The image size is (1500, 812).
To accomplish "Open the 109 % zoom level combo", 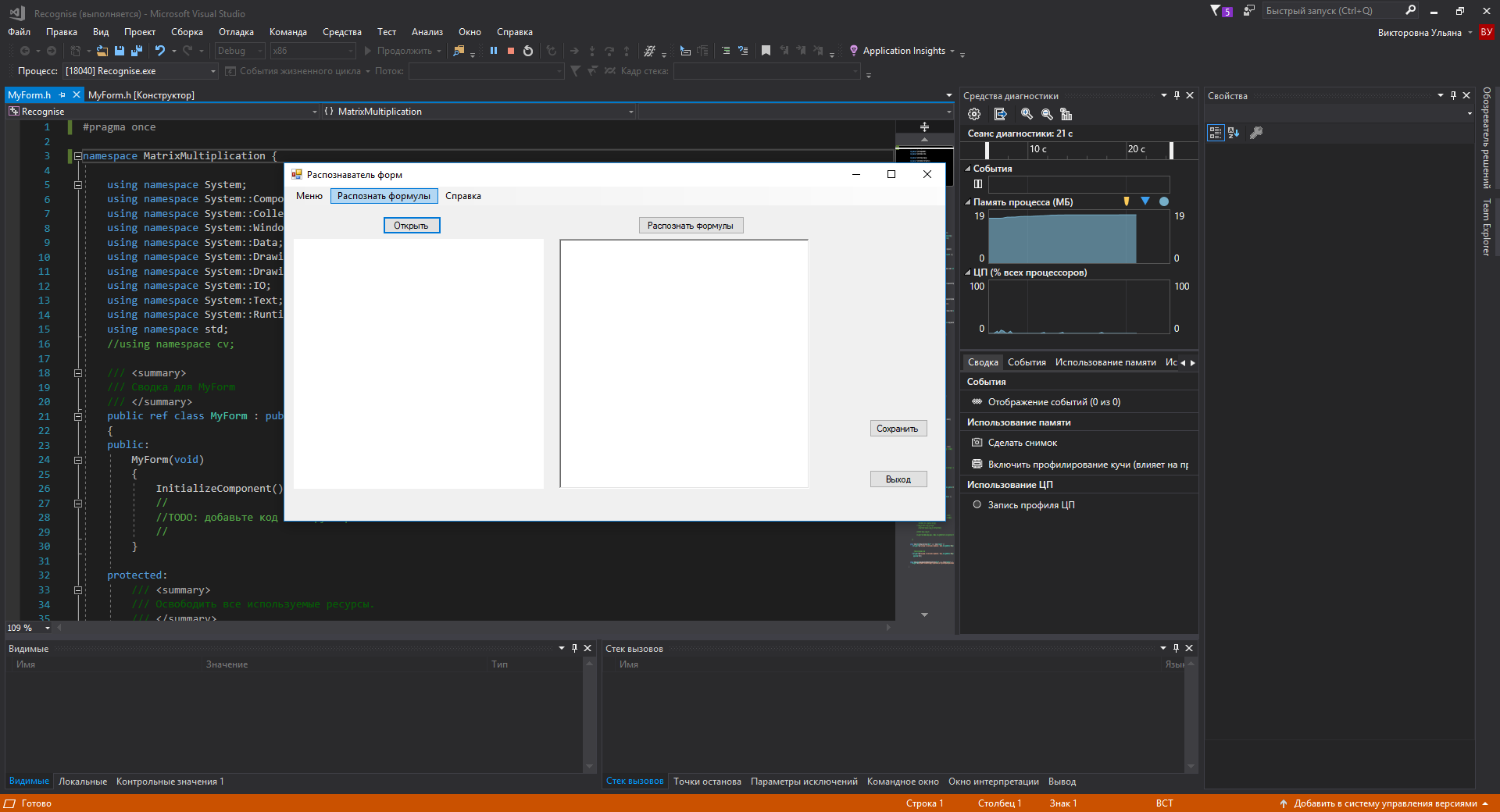I will [28, 628].
